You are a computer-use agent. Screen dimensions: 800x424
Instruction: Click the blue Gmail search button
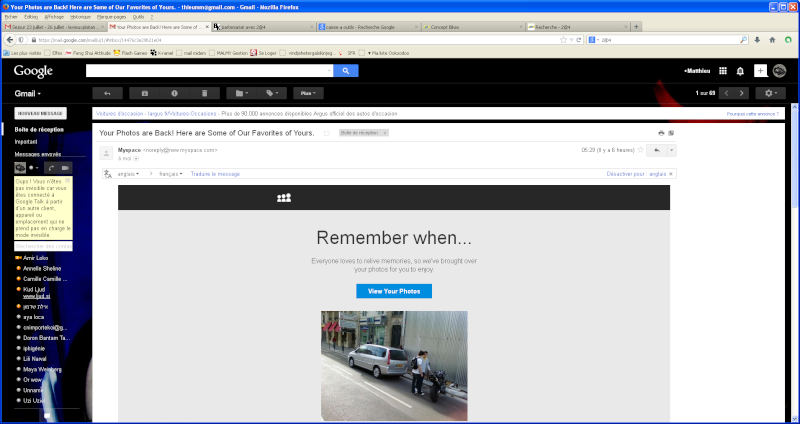coord(346,71)
